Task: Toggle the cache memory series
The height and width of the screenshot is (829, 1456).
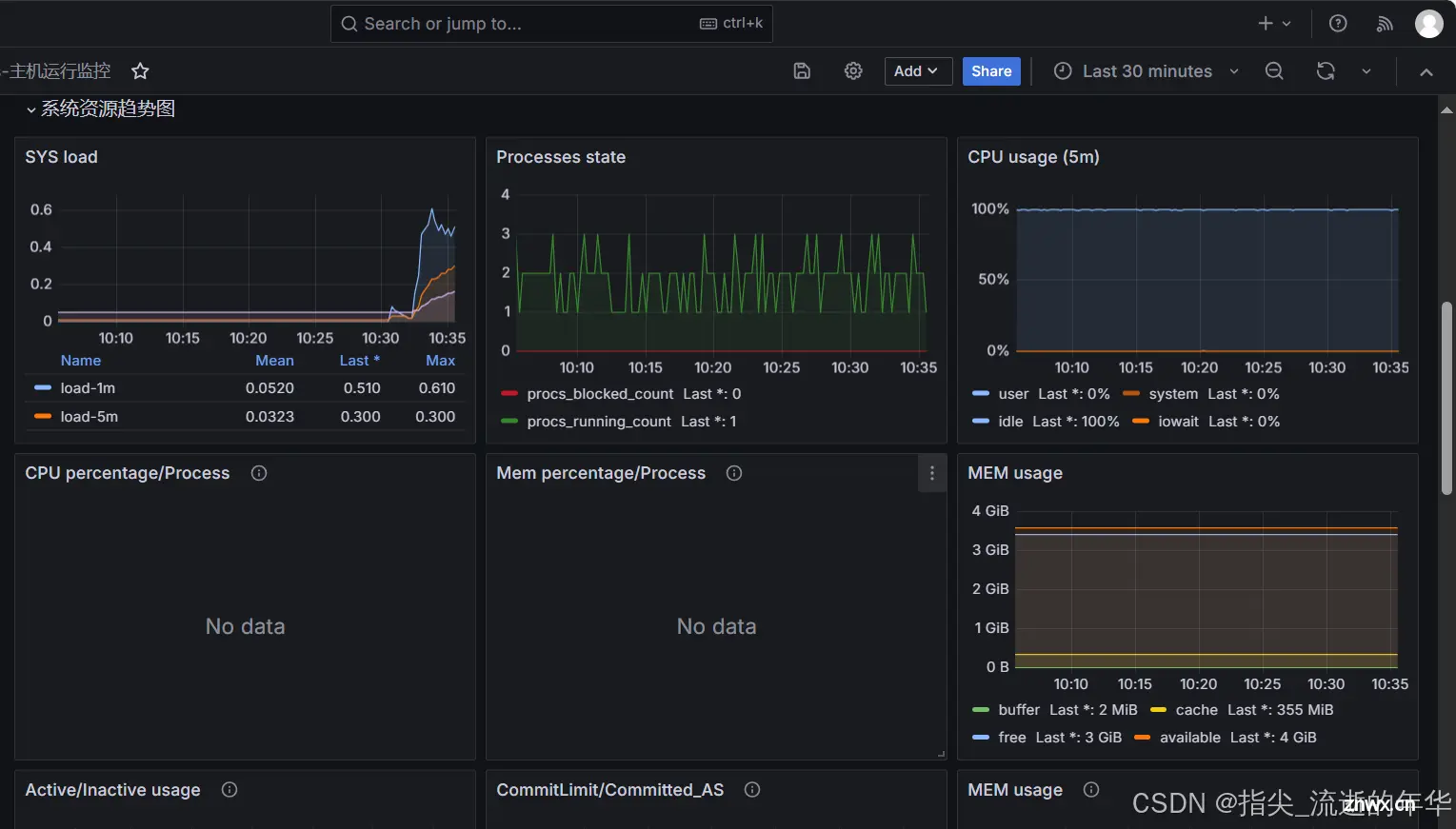Action: pyautogui.click(x=1197, y=710)
